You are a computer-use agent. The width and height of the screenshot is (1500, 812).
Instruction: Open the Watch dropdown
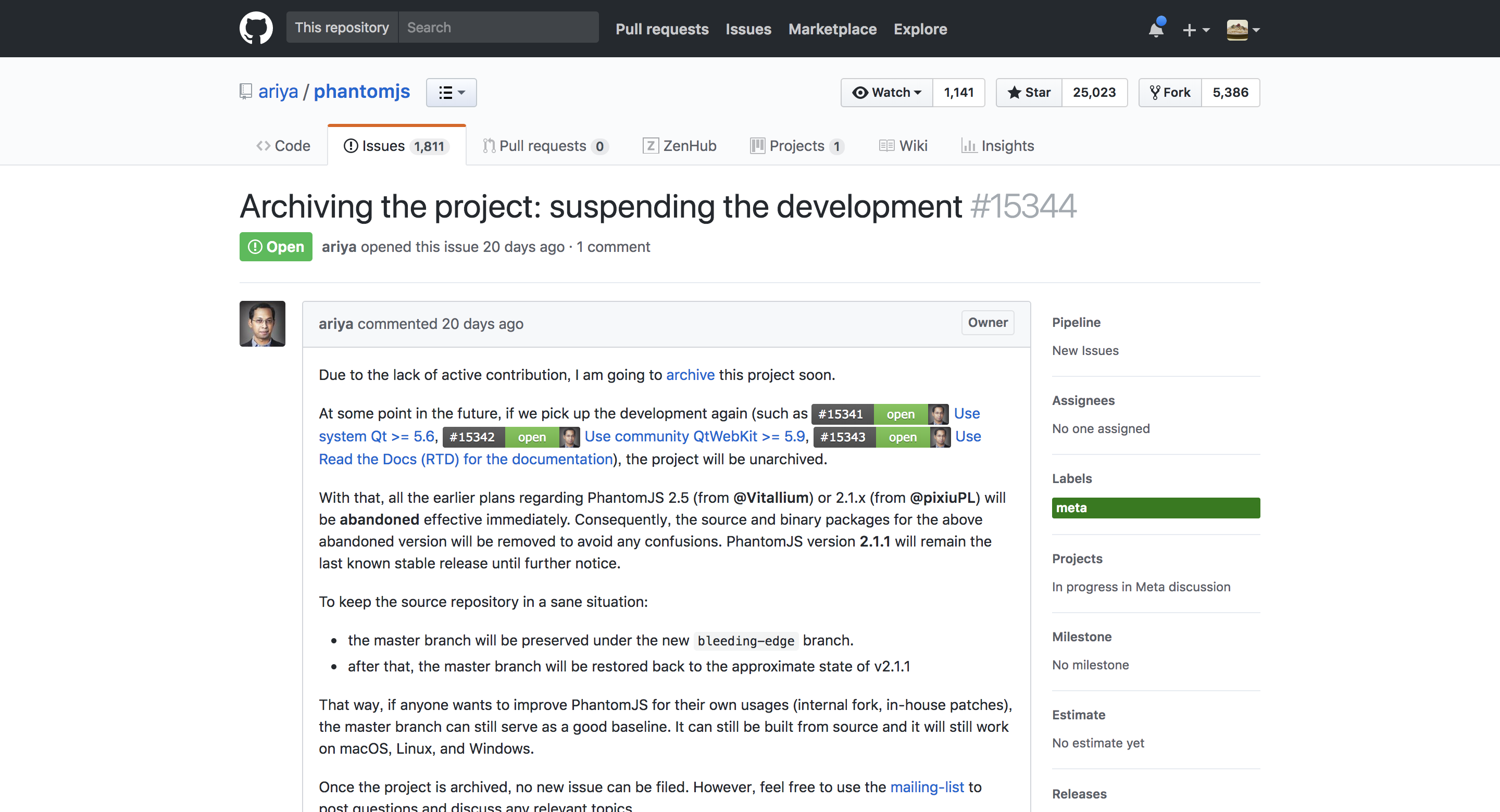coord(887,93)
